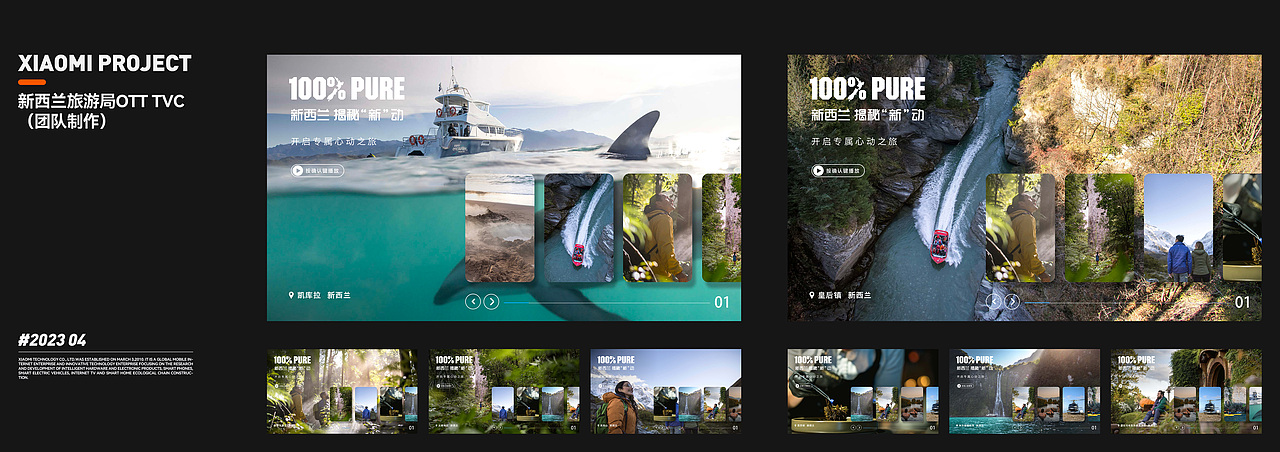Screen dimensions: 1280x452
Task: Open the green leafy giant-tree small mockup
Action: click(504, 391)
